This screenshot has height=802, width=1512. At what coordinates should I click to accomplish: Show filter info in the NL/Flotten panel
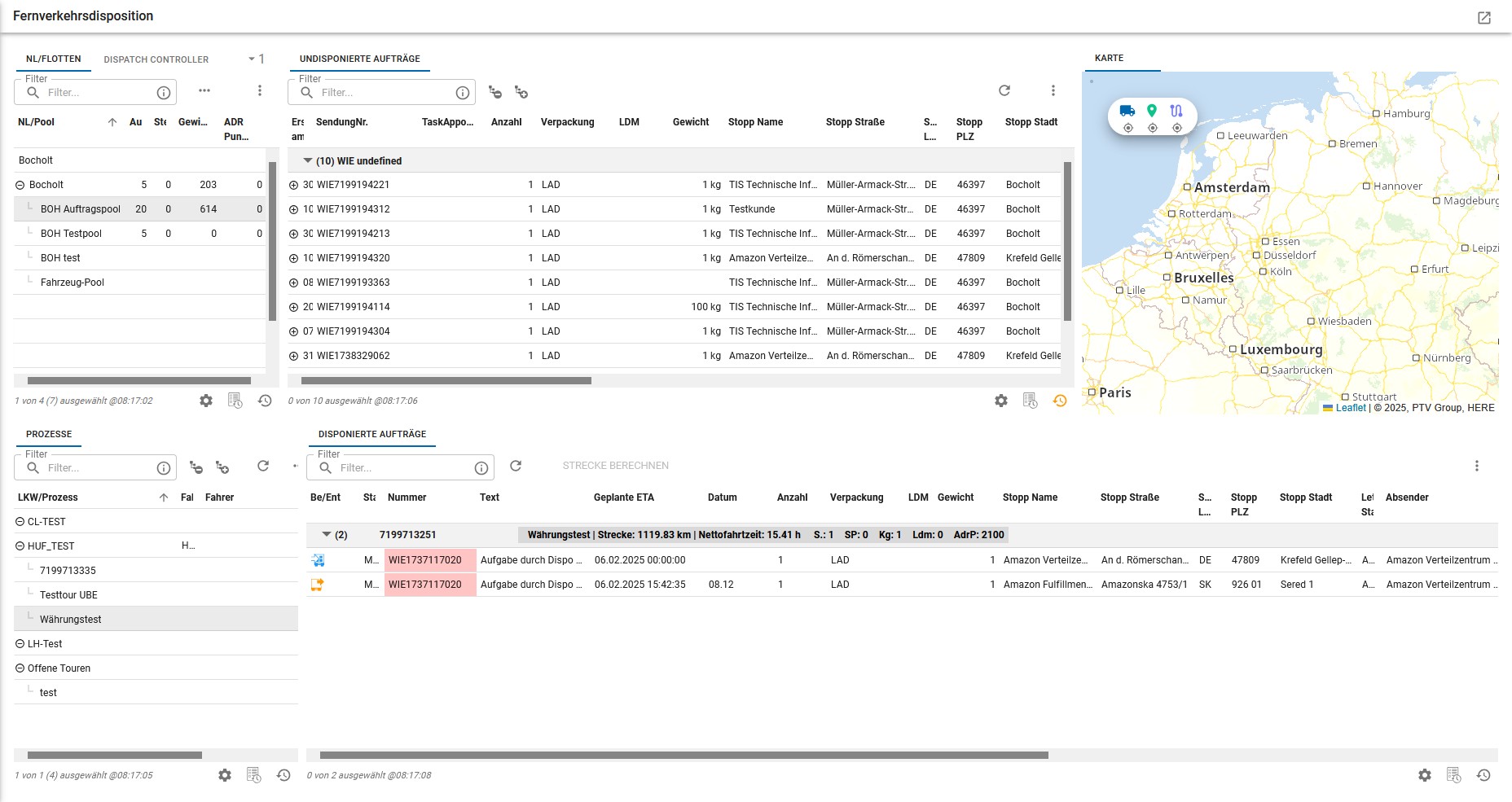(164, 93)
